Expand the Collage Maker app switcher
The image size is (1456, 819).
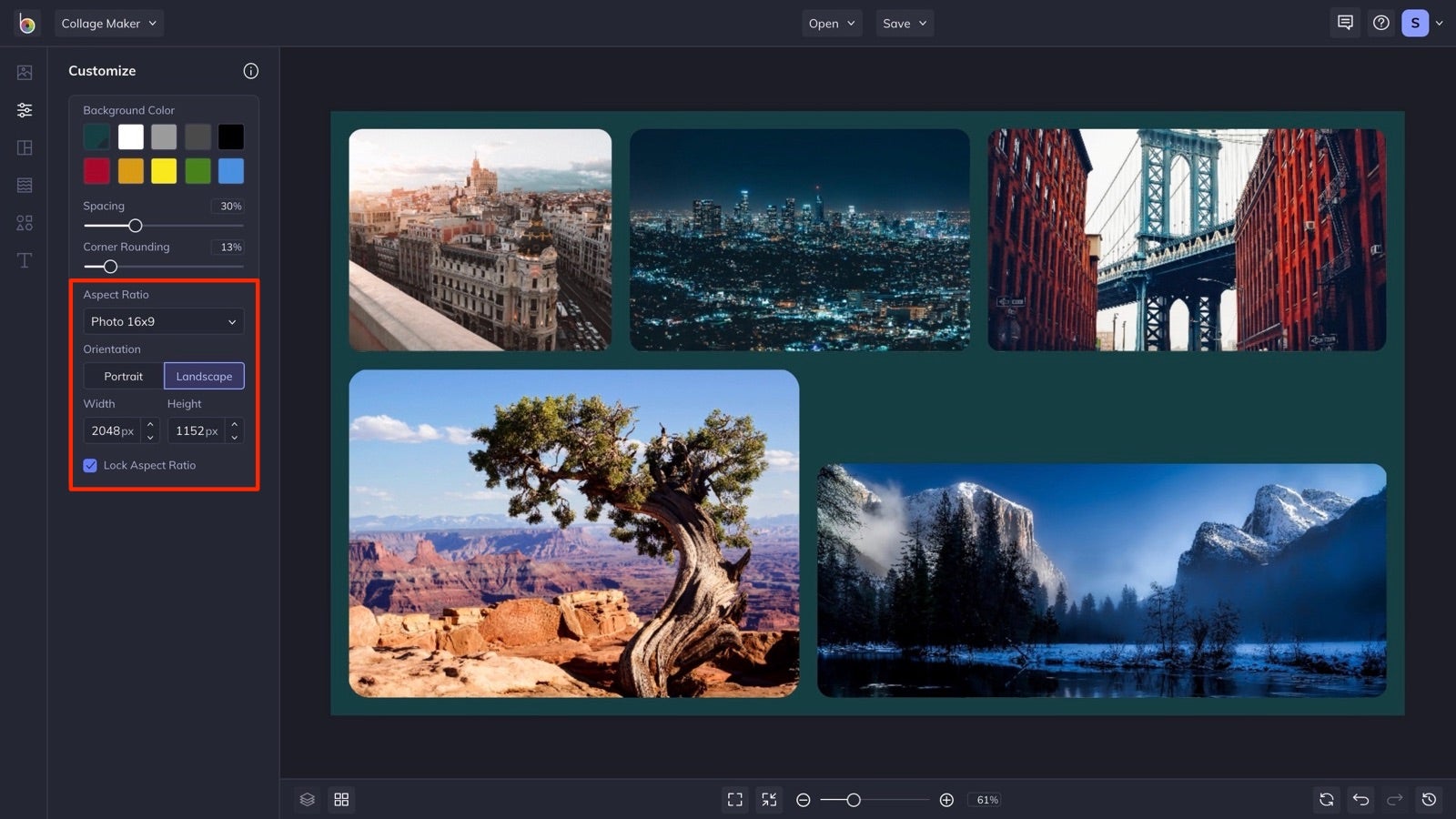tap(108, 23)
